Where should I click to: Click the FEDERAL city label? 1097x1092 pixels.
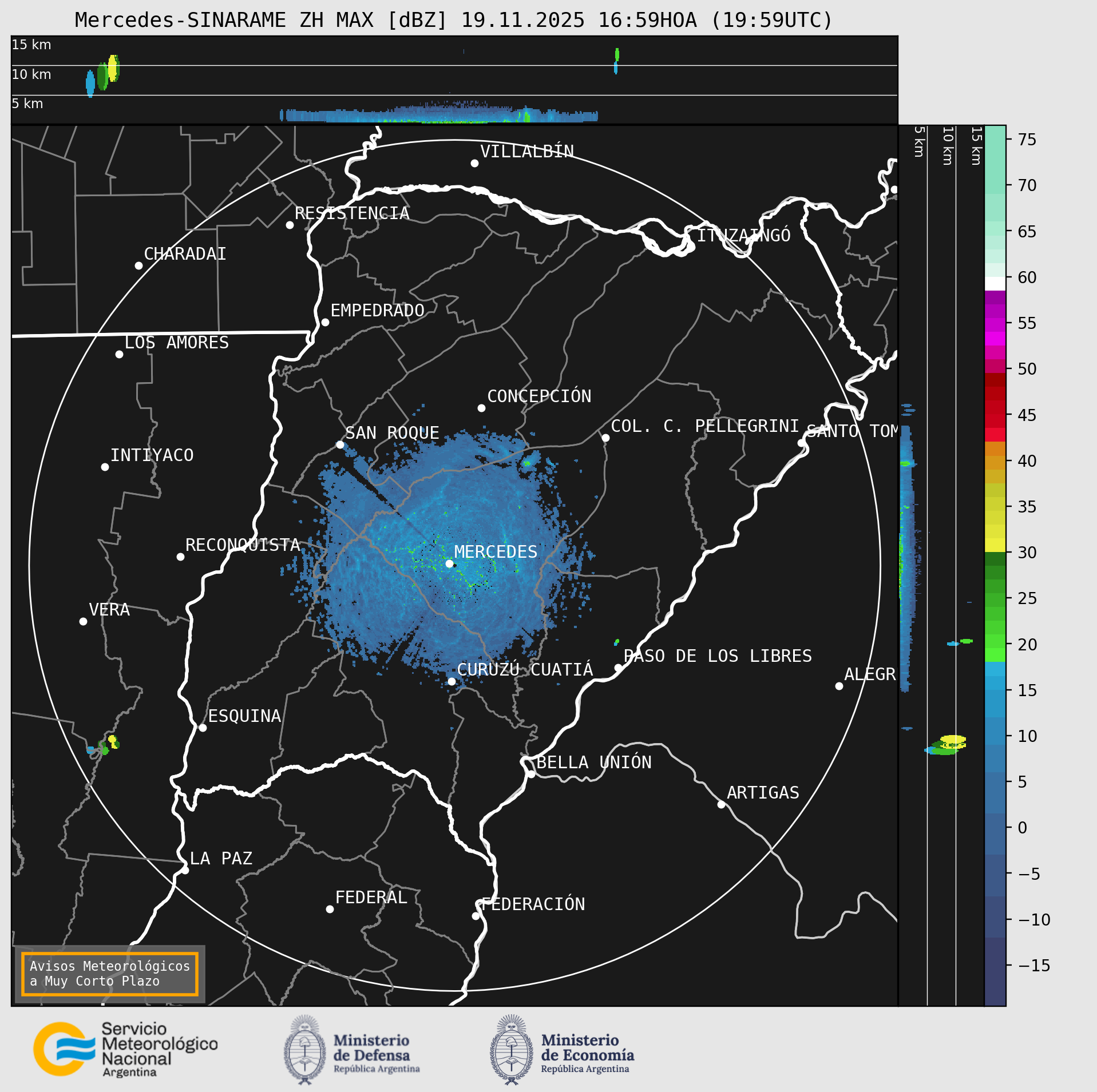[371, 897]
